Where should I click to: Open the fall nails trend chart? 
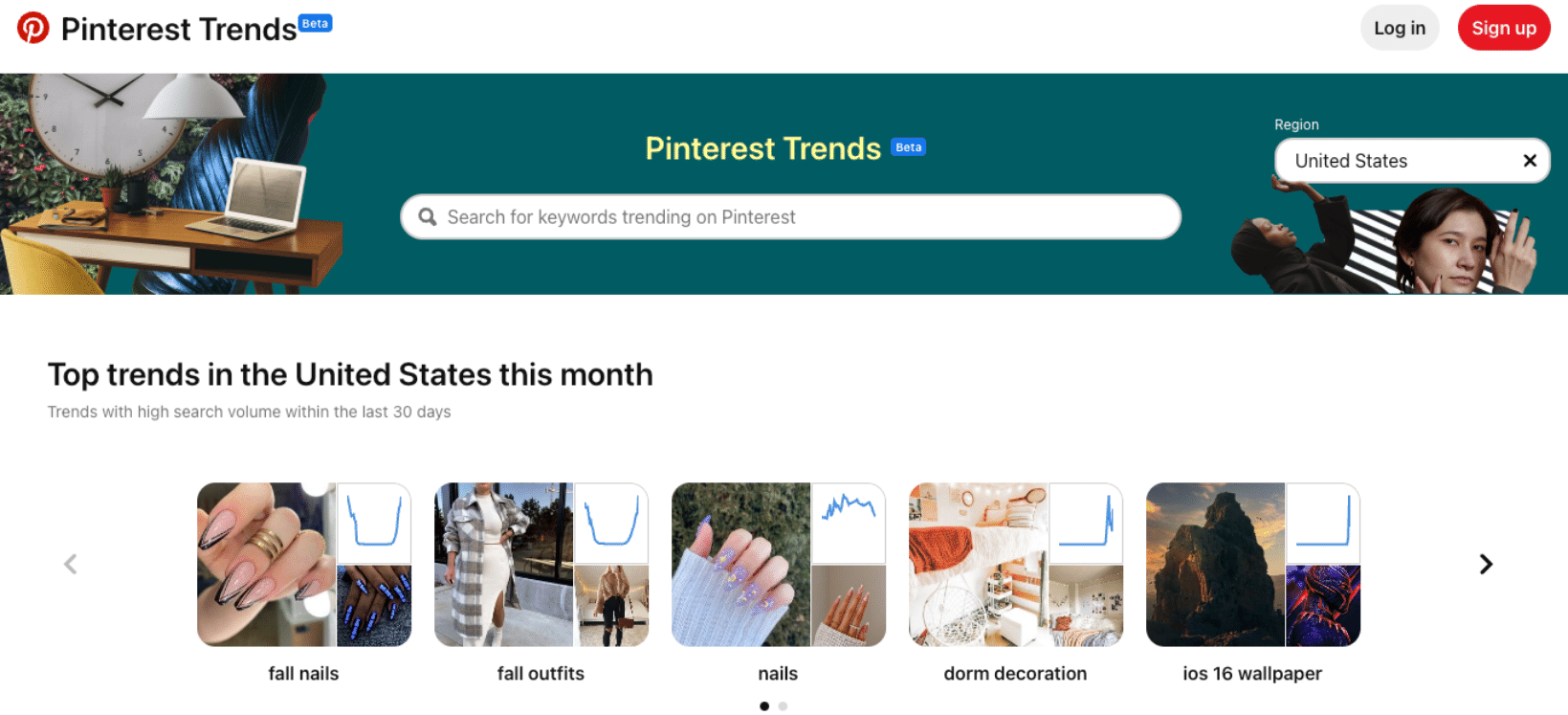coord(374,523)
